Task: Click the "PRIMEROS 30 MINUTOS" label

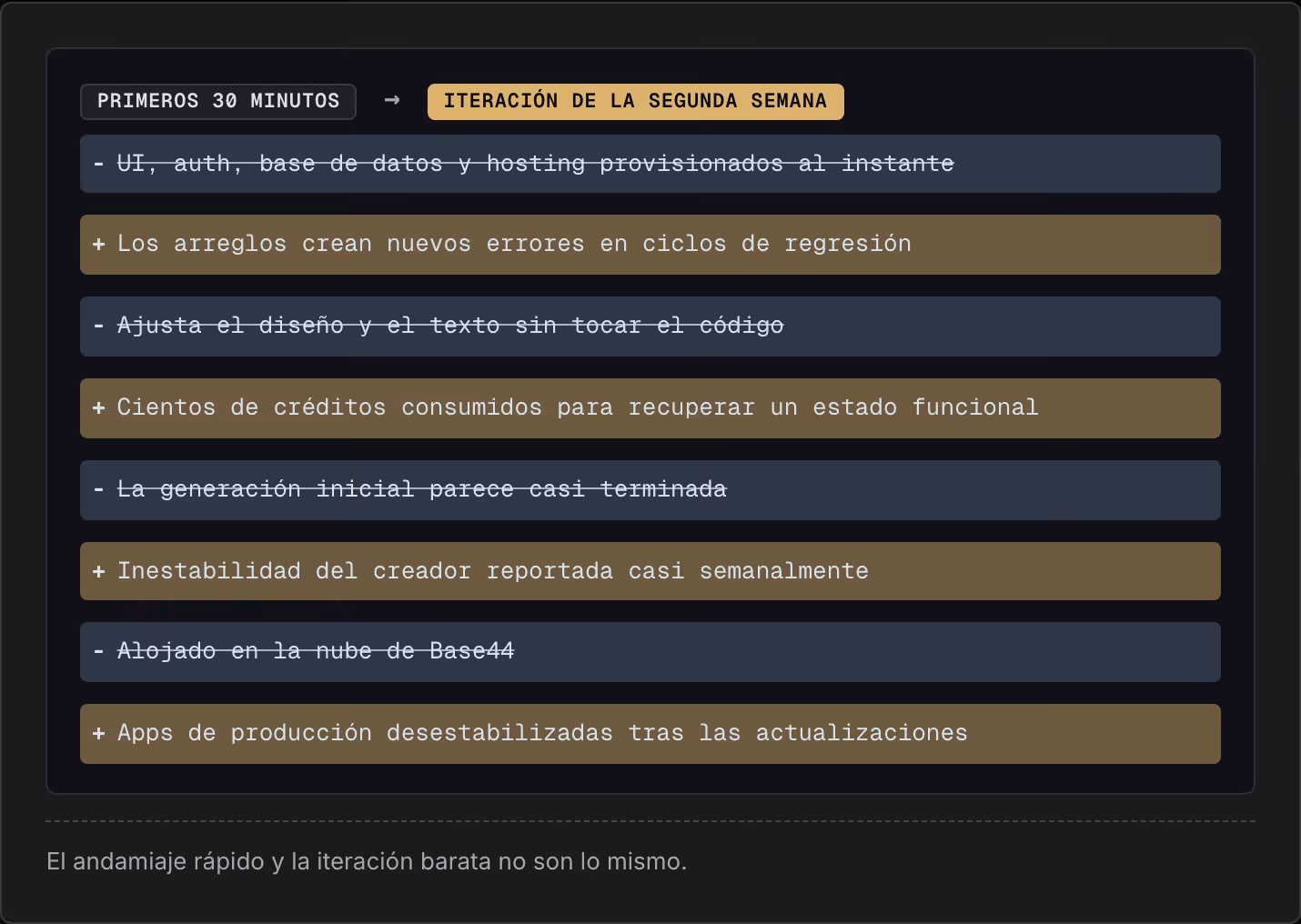Action: click(x=218, y=101)
